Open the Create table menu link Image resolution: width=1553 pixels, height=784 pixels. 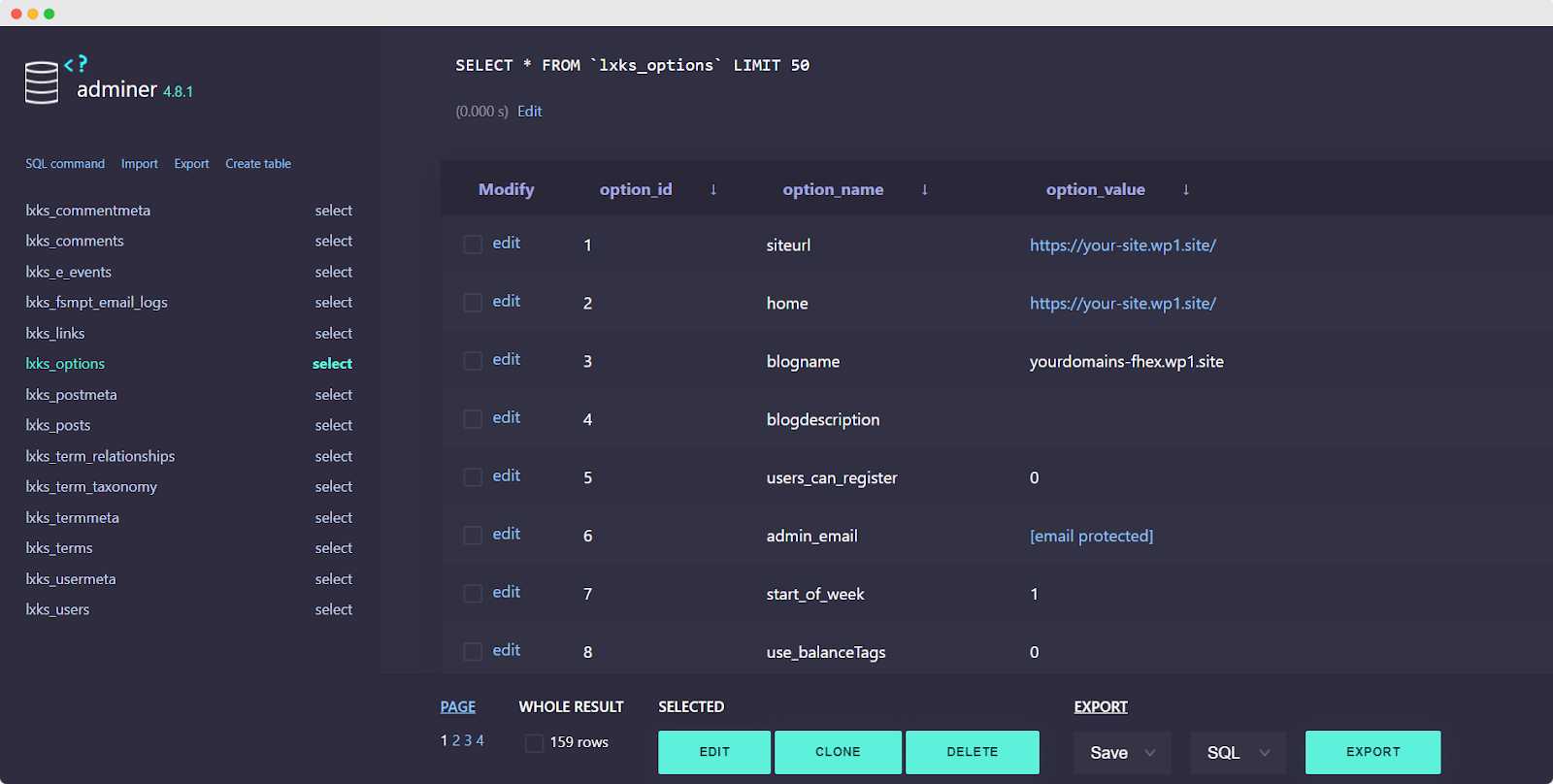tap(258, 164)
